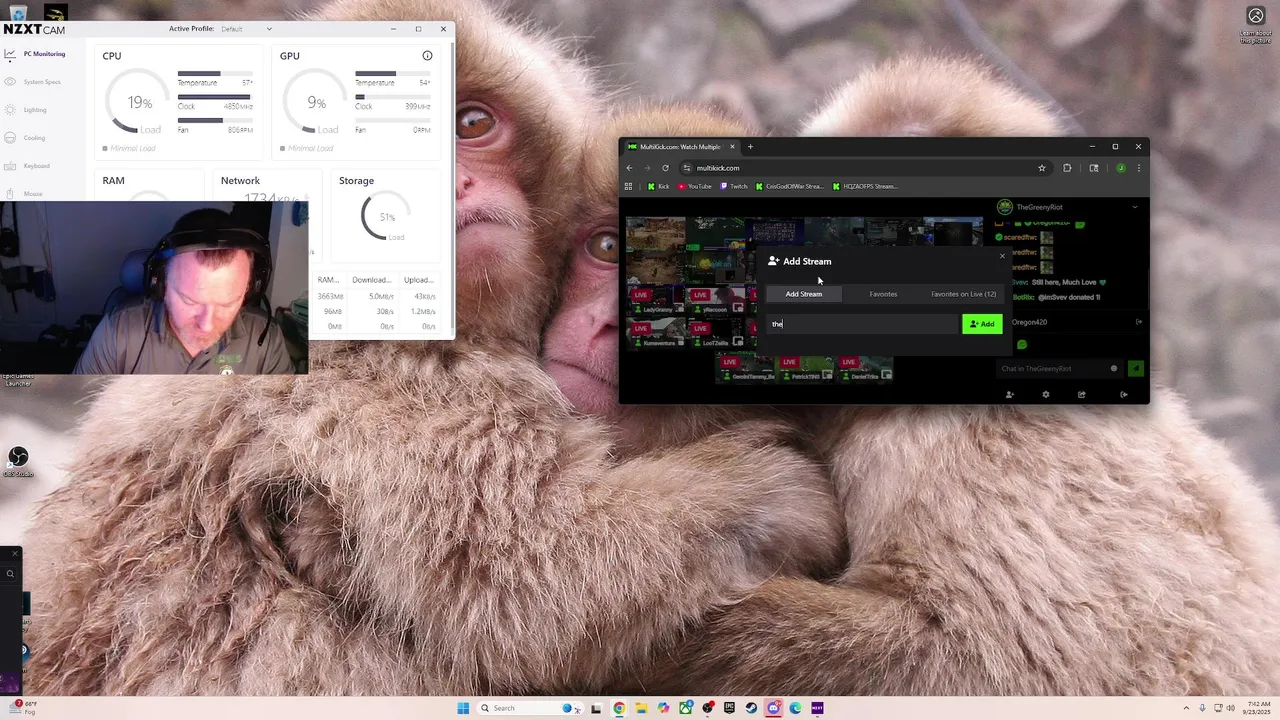Expand the Active Profile dropdown
Image resolution: width=1280 pixels, height=720 pixels.
coord(246,29)
